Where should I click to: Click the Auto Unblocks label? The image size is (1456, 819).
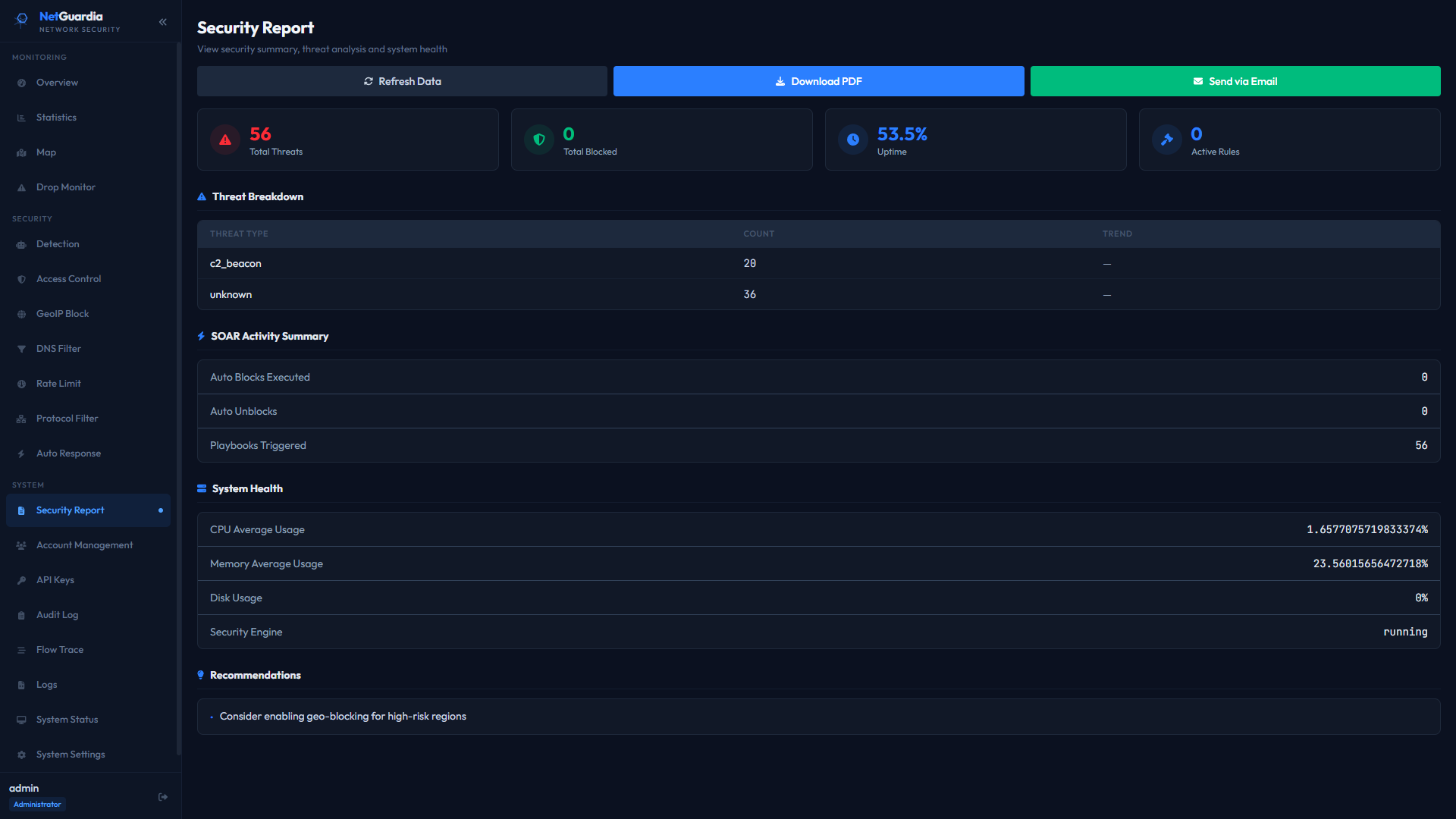coord(243,411)
